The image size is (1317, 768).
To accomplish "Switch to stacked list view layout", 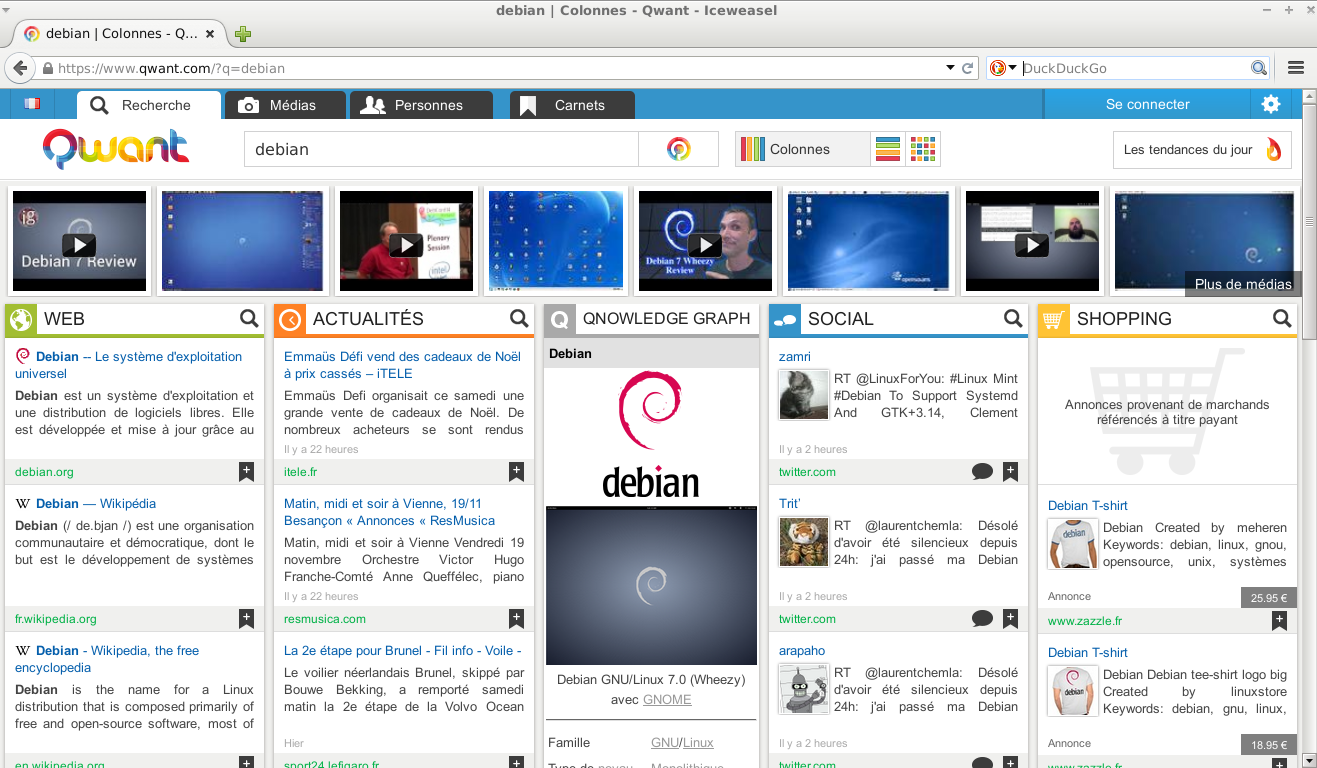I will (888, 149).
